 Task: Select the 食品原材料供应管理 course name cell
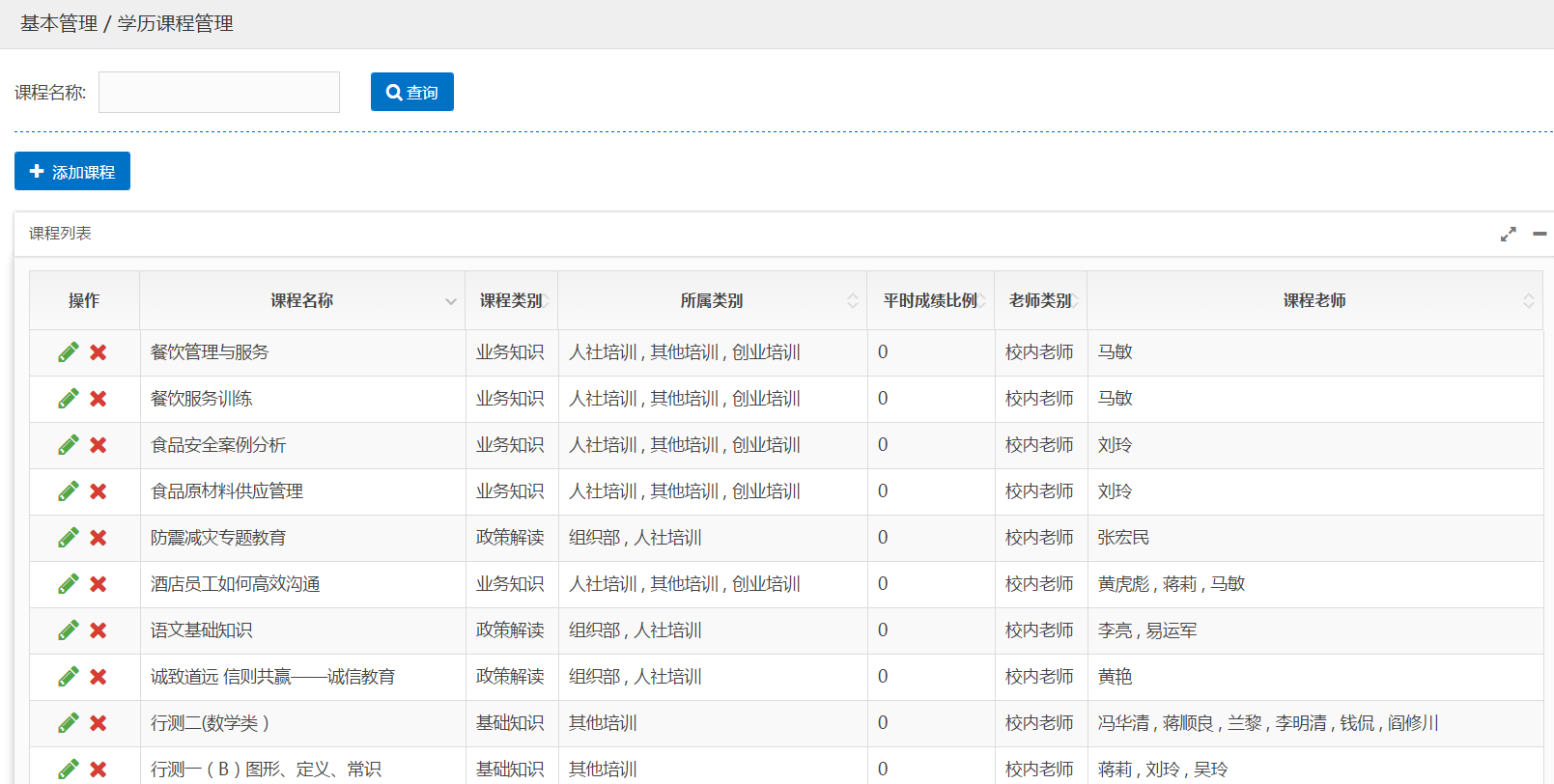coord(302,491)
